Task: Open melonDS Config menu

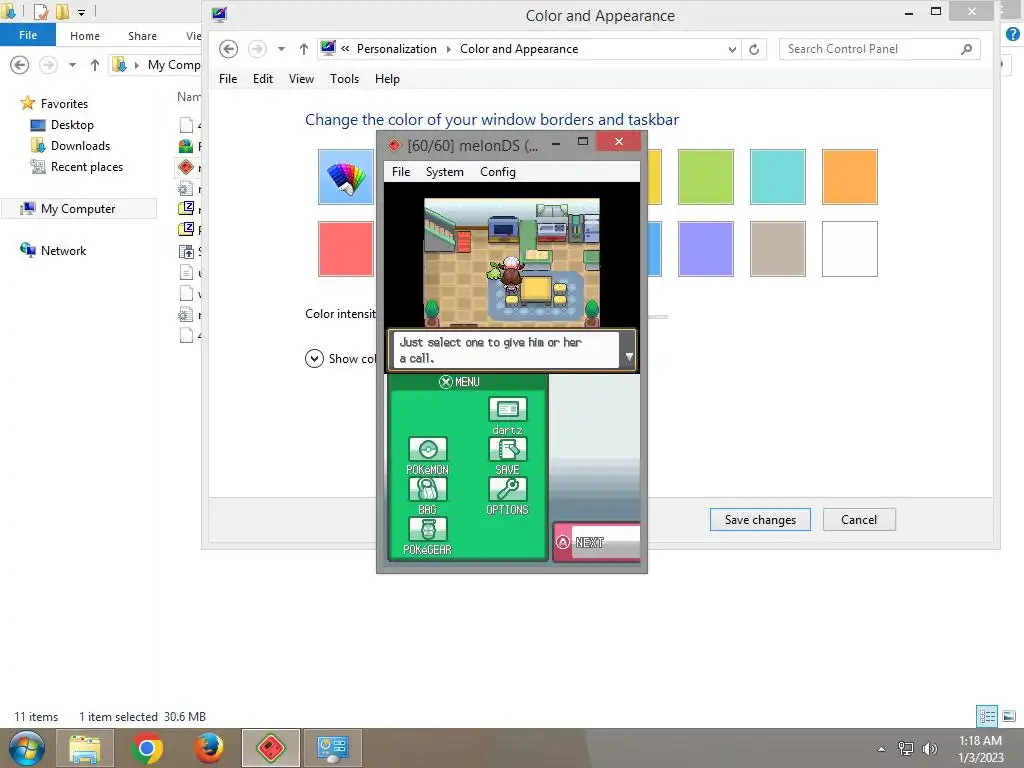Action: [498, 172]
